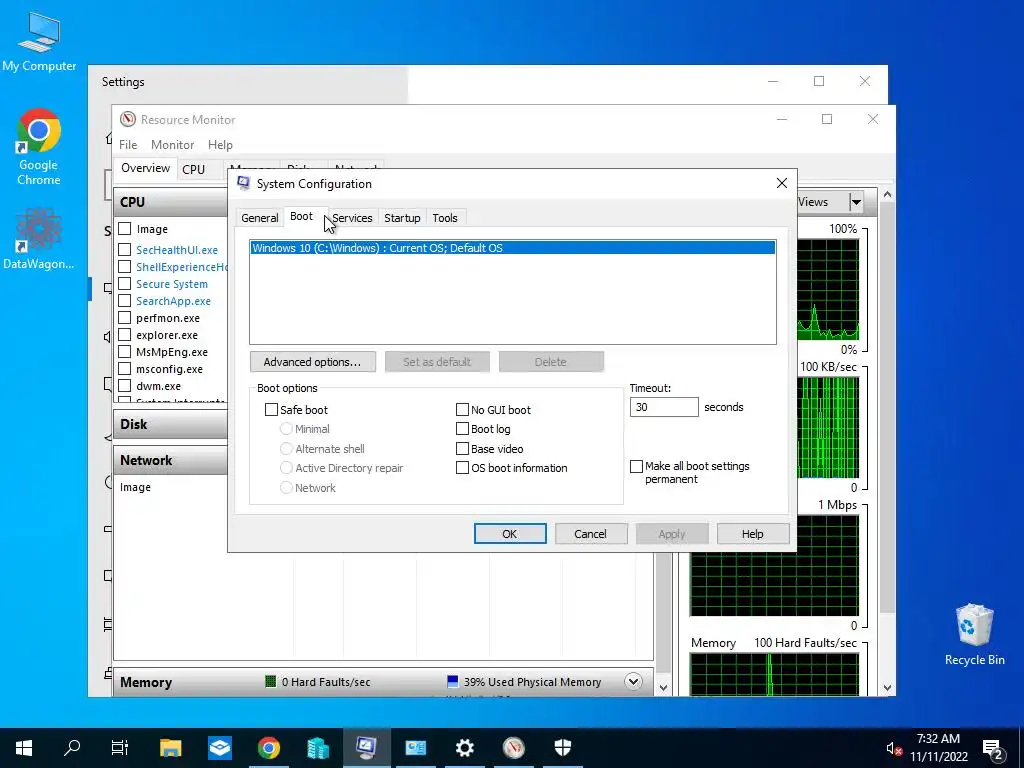Click System Configuration title bar icon

click(244, 184)
